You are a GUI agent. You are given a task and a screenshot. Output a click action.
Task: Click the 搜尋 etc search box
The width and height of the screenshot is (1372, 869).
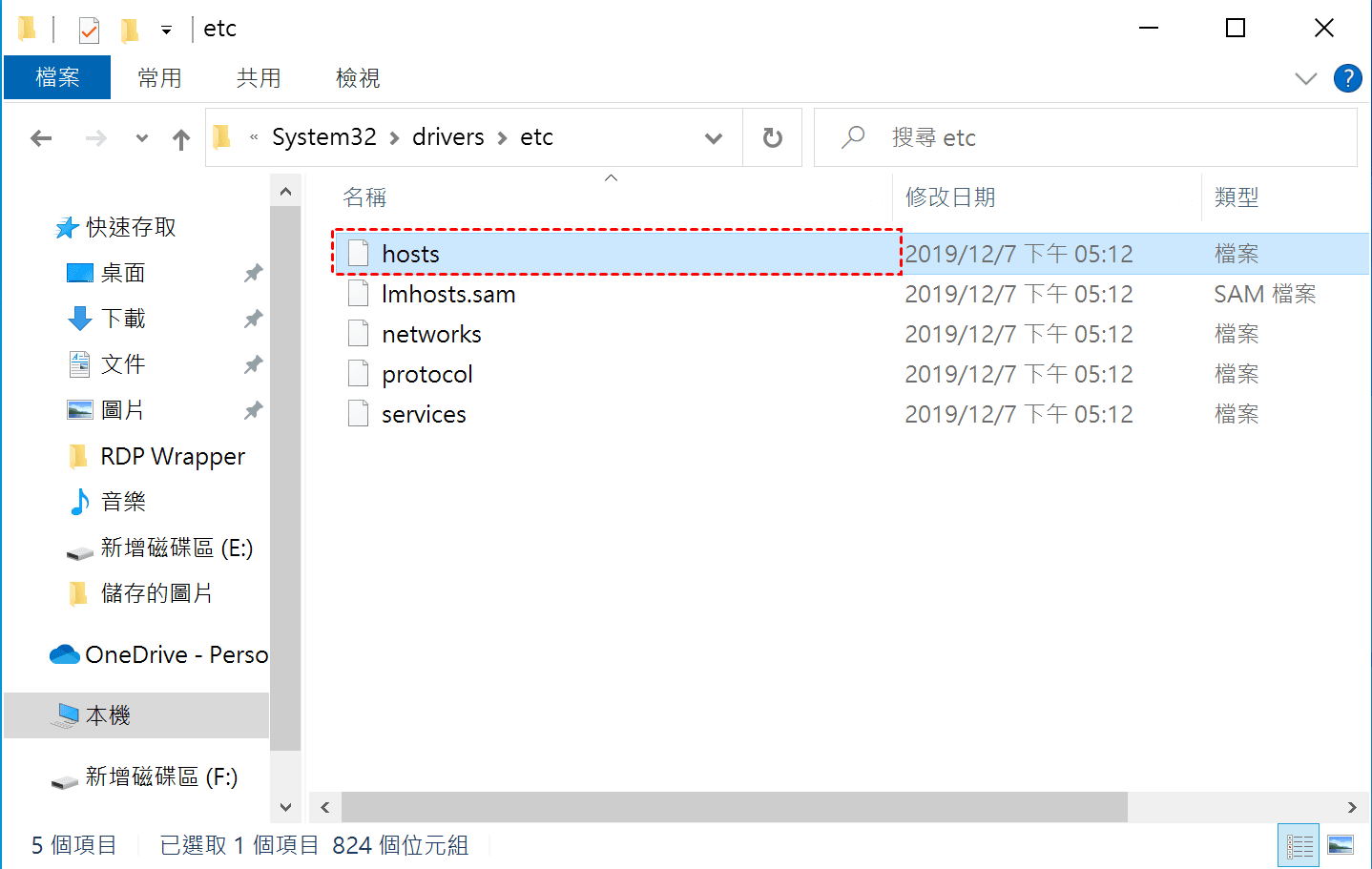(x=1085, y=137)
